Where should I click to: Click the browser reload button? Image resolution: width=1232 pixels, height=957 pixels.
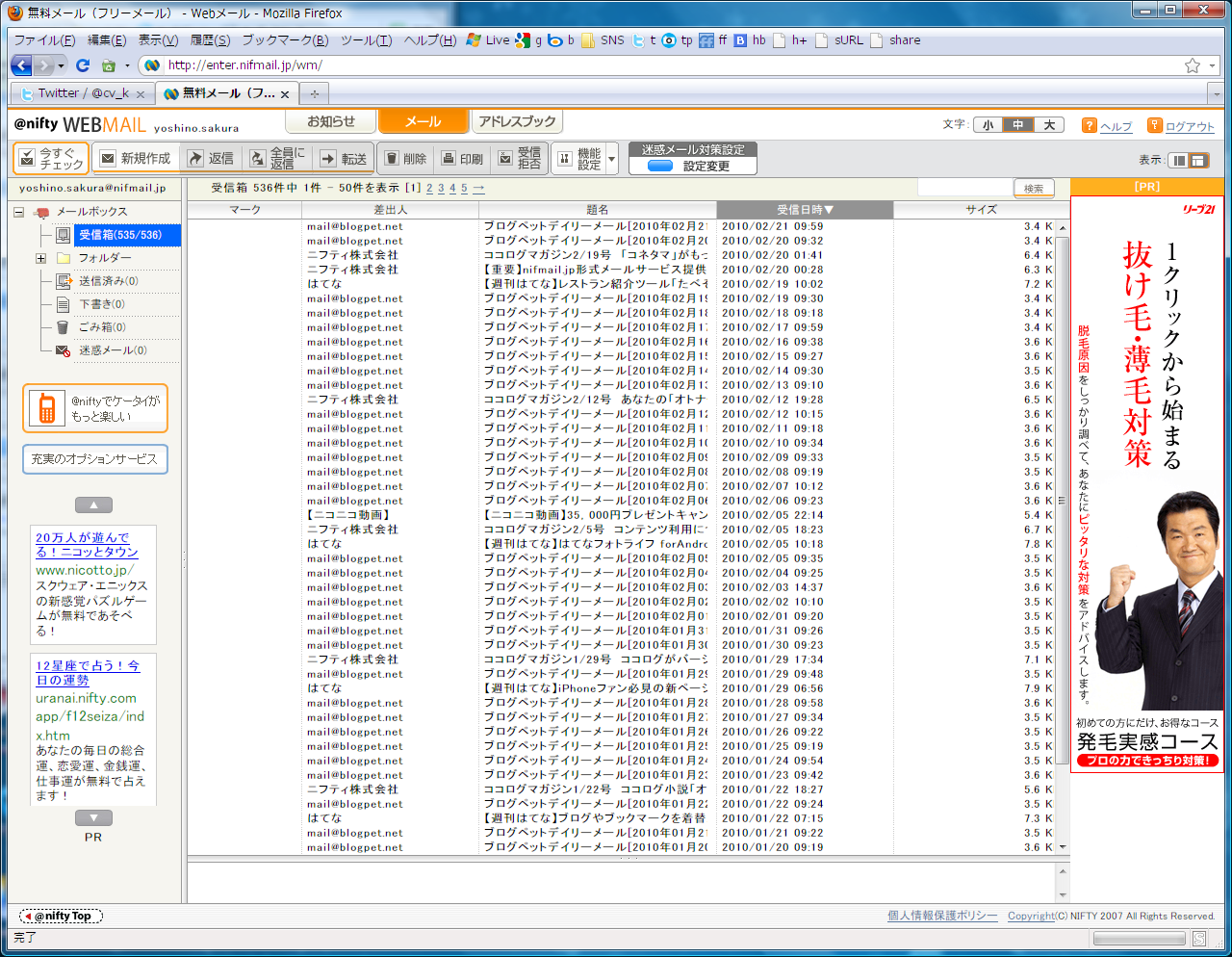coord(83,65)
